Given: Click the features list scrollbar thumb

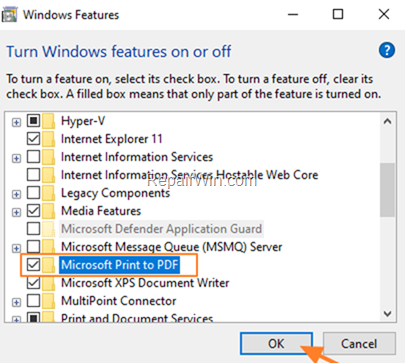Looking at the screenshot, I should [x=387, y=190].
